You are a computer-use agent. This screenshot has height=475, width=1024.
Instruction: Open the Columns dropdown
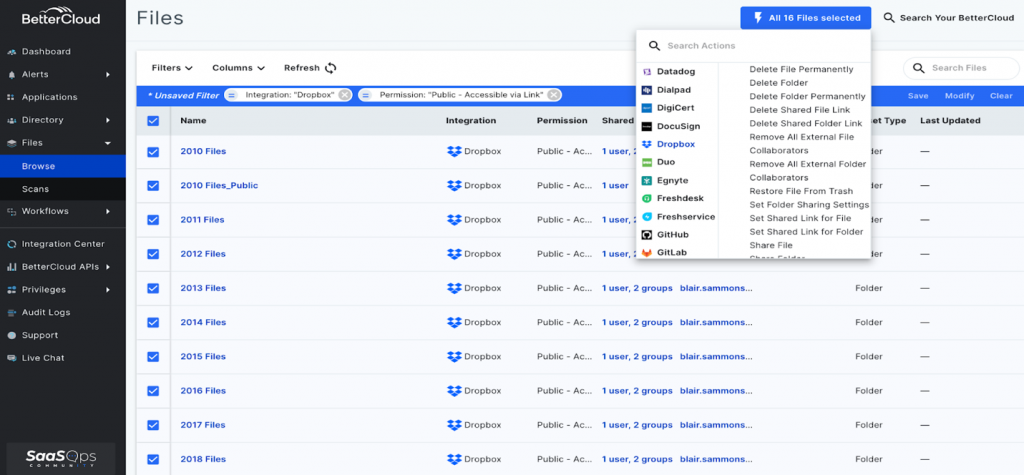238,68
